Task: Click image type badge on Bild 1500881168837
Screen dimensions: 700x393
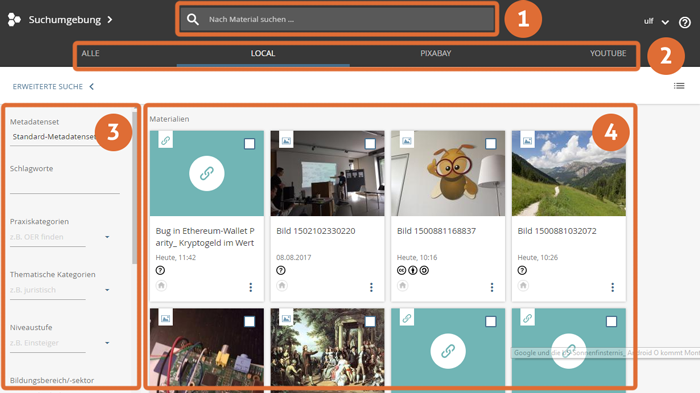Action: coord(407,141)
